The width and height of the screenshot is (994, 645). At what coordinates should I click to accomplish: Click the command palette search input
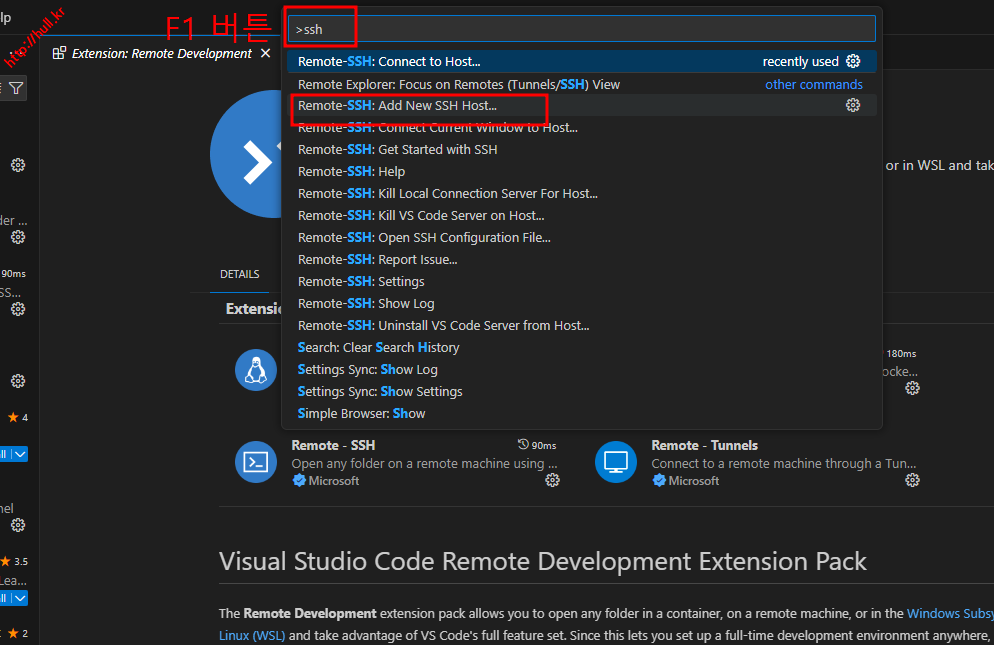[x=580, y=29]
